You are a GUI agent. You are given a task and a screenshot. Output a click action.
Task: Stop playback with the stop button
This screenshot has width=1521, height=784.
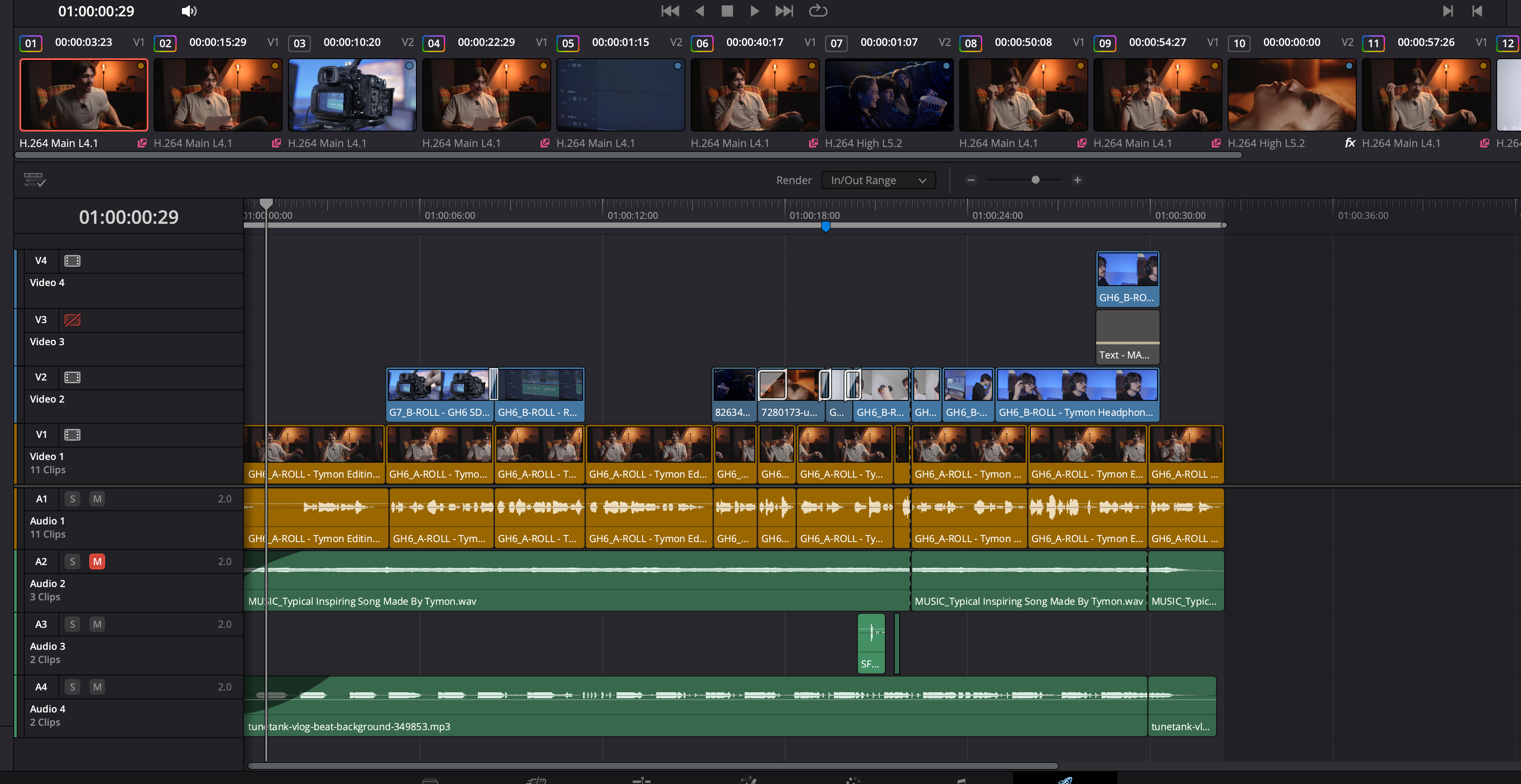pyautogui.click(x=727, y=11)
